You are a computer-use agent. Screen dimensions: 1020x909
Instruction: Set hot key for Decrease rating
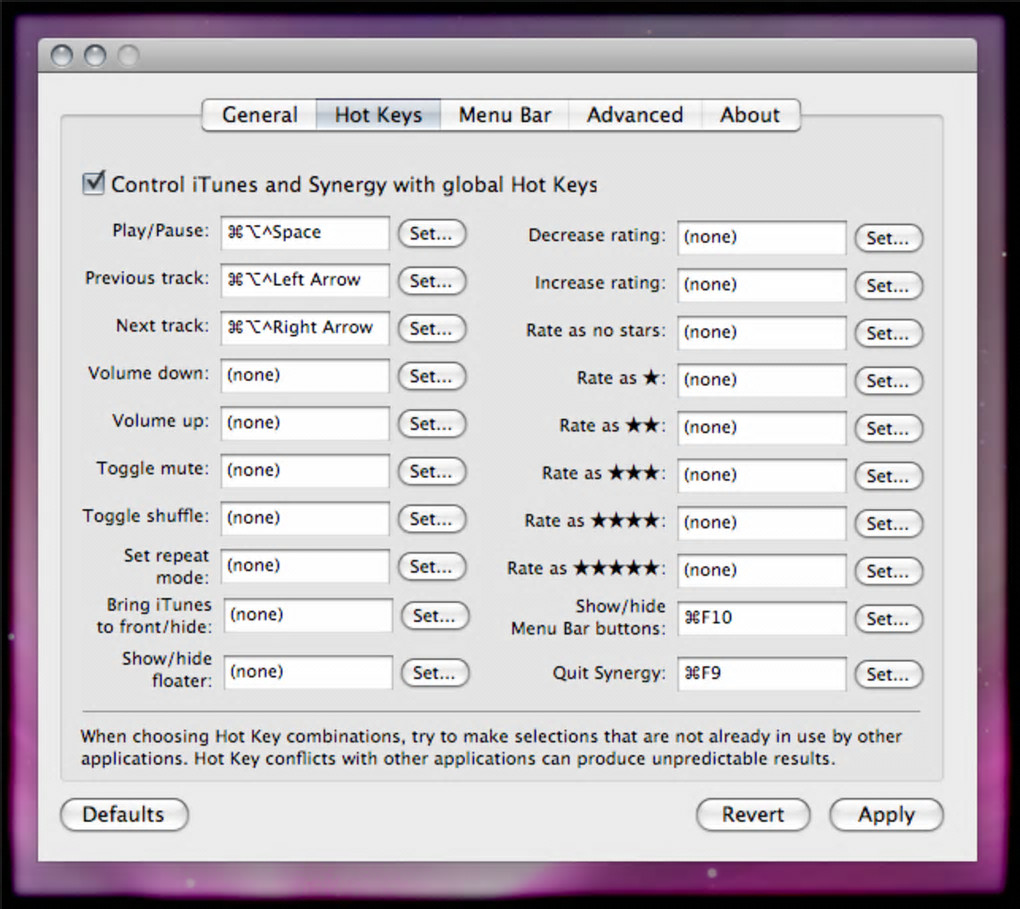click(x=889, y=237)
